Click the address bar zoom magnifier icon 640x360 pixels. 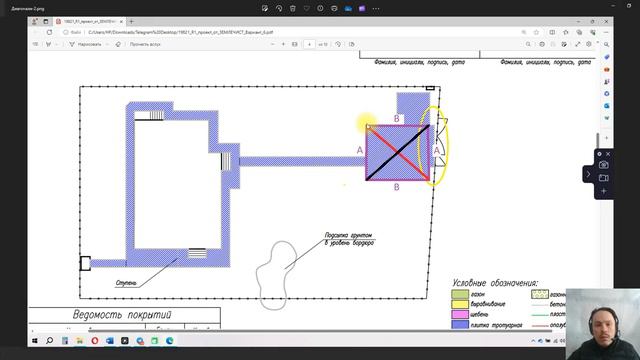[x=524, y=32]
